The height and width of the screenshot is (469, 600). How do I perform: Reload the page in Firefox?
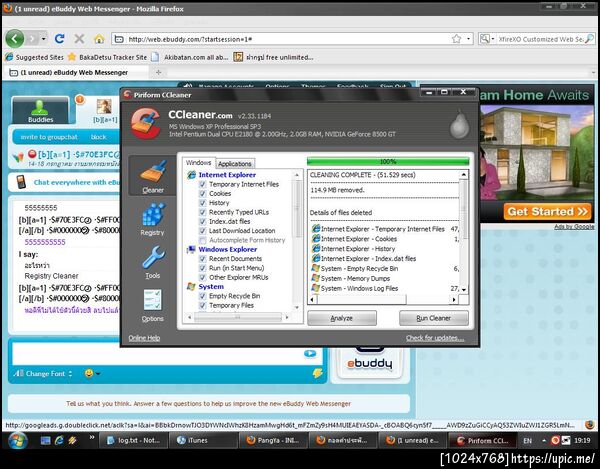[59, 39]
